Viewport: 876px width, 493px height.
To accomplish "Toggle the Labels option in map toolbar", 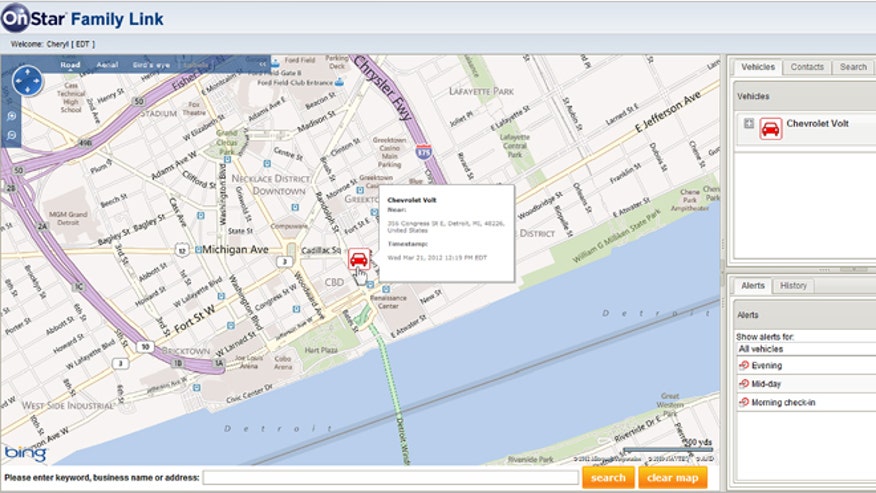I will [x=196, y=65].
